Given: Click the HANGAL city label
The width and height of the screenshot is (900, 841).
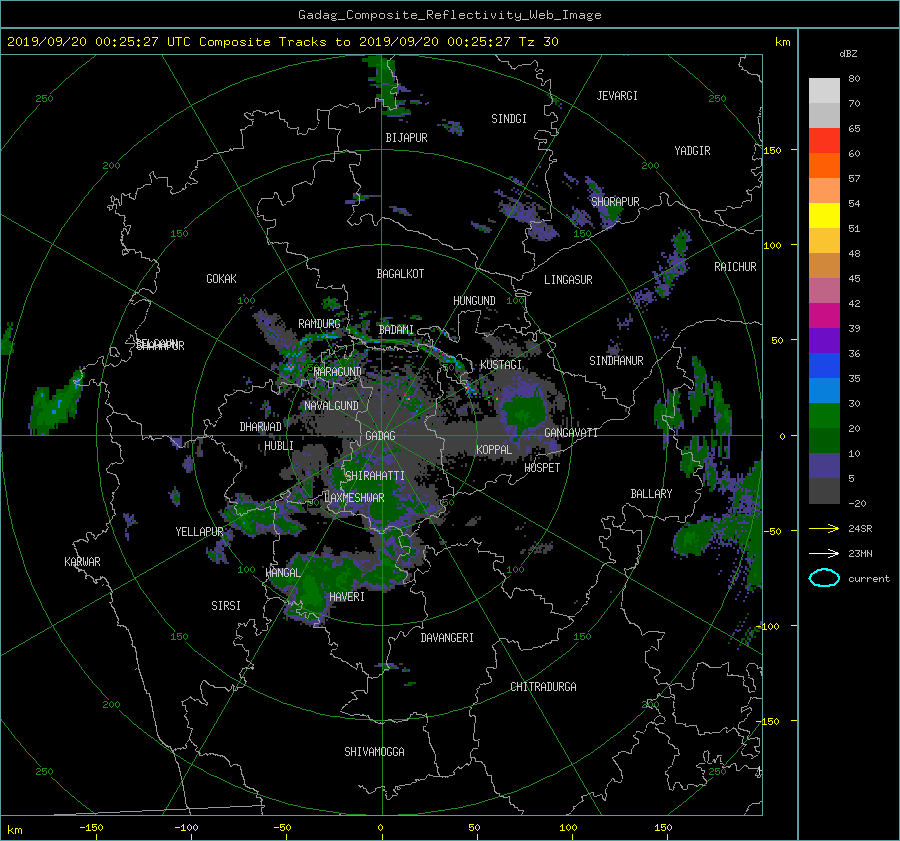Looking at the screenshot, I should (x=282, y=573).
